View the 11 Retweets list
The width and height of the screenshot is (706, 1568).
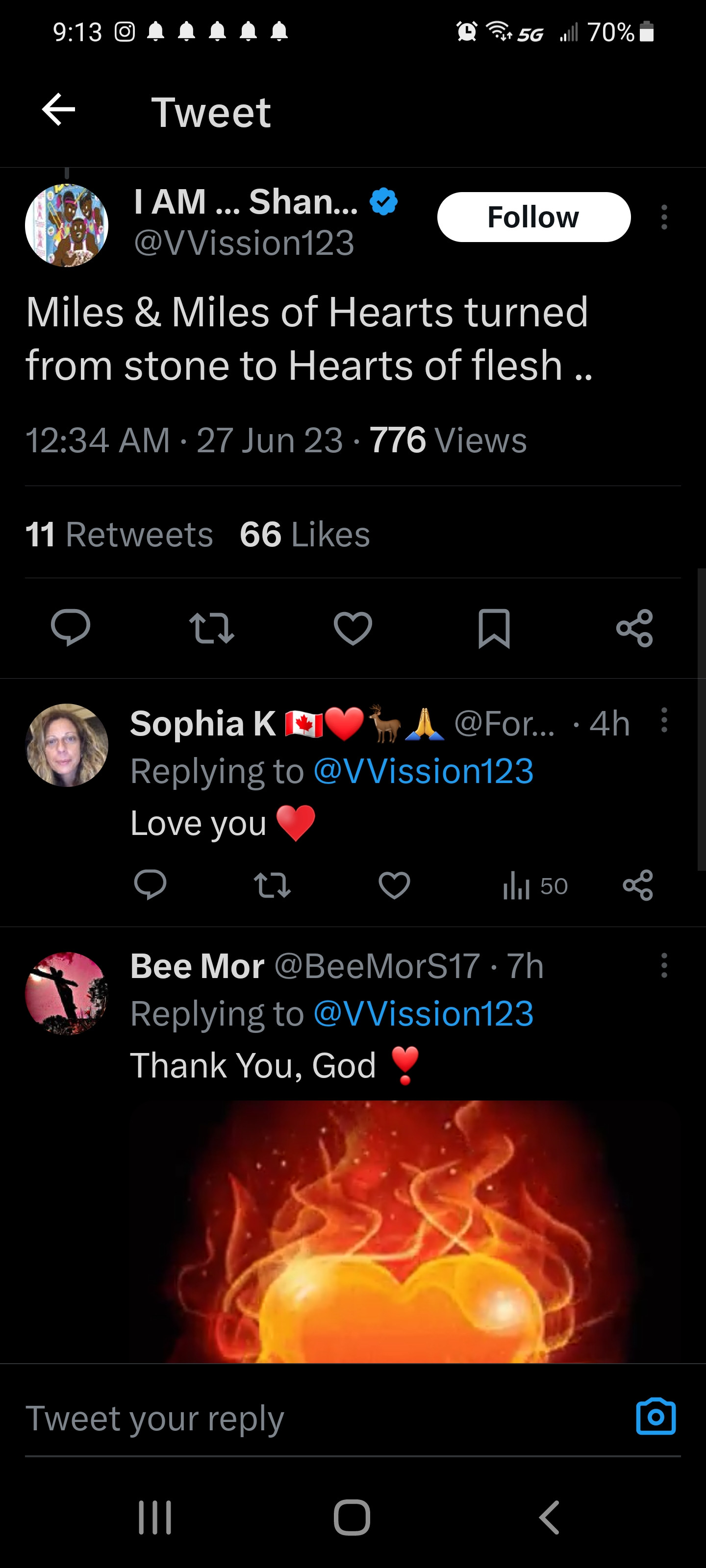[x=120, y=535]
